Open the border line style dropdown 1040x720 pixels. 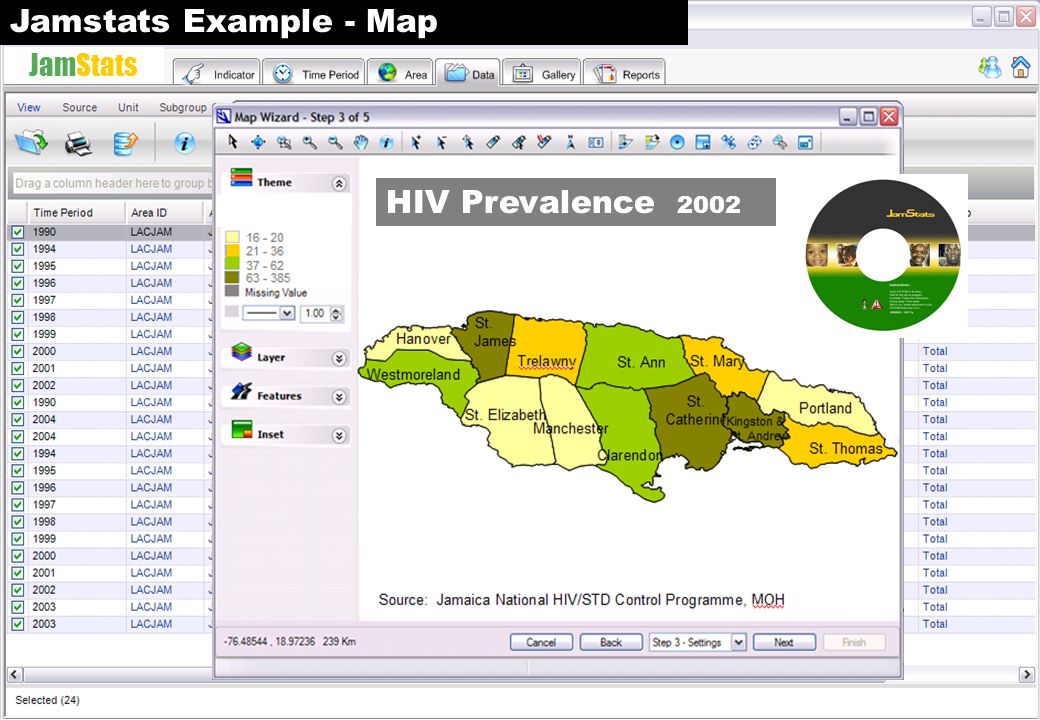(x=287, y=313)
